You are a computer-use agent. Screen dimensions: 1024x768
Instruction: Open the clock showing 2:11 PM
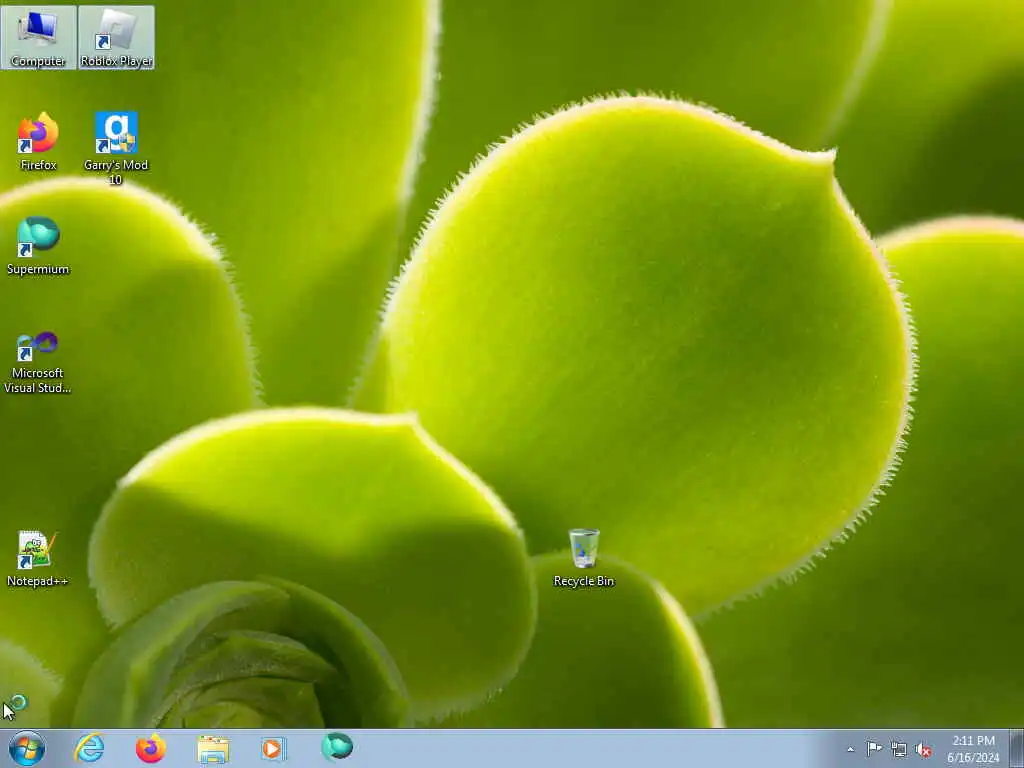coord(973,749)
